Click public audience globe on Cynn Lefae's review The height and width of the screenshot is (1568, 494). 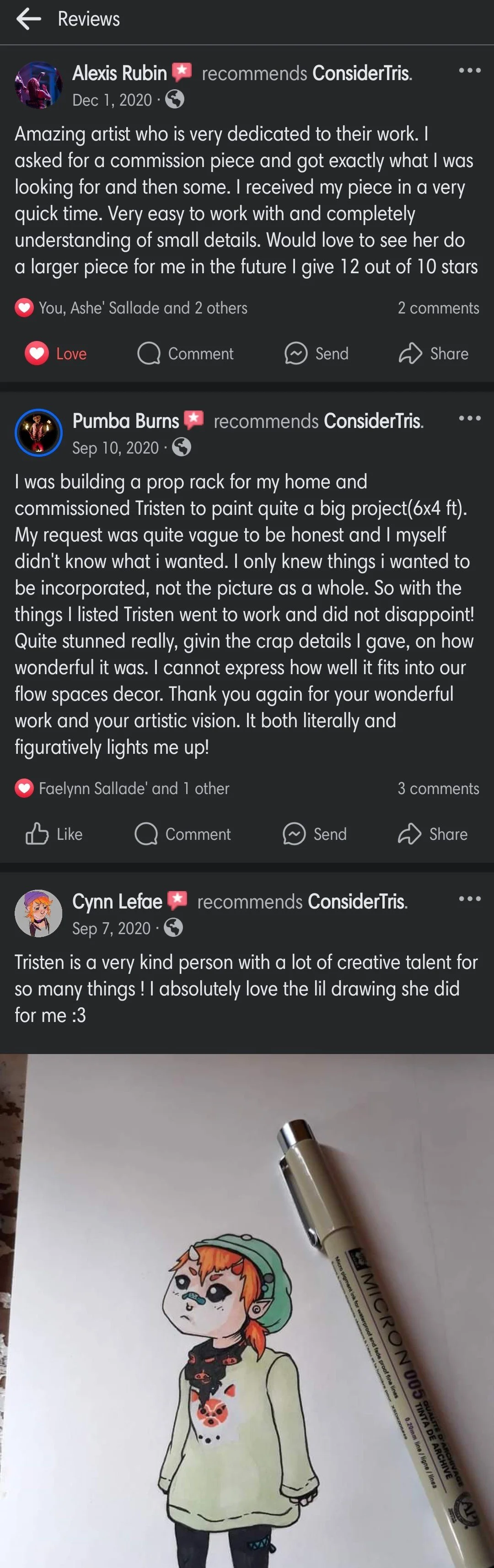(173, 928)
